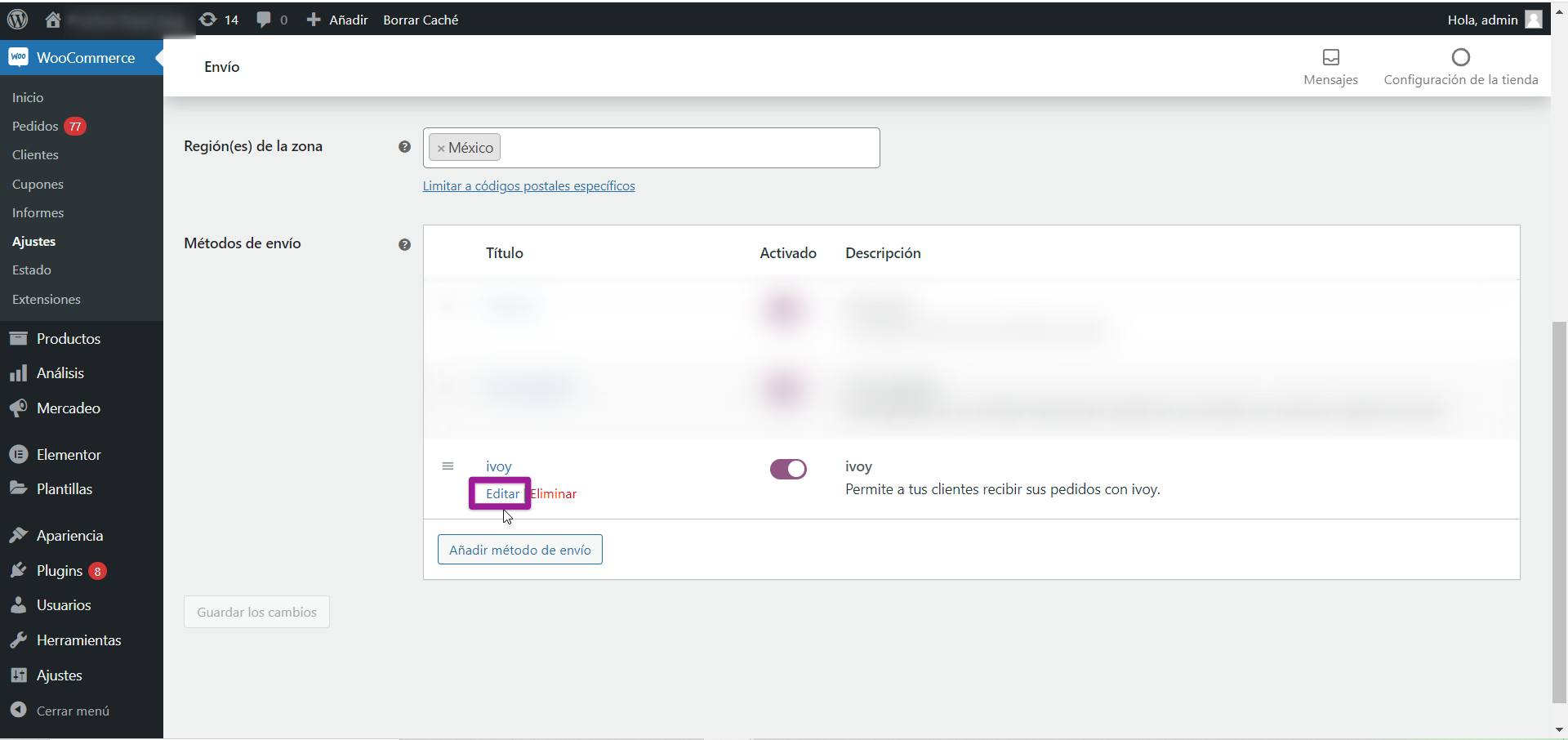This screenshot has width=1568, height=740.
Task: Click the Título column header
Action: 505,253
